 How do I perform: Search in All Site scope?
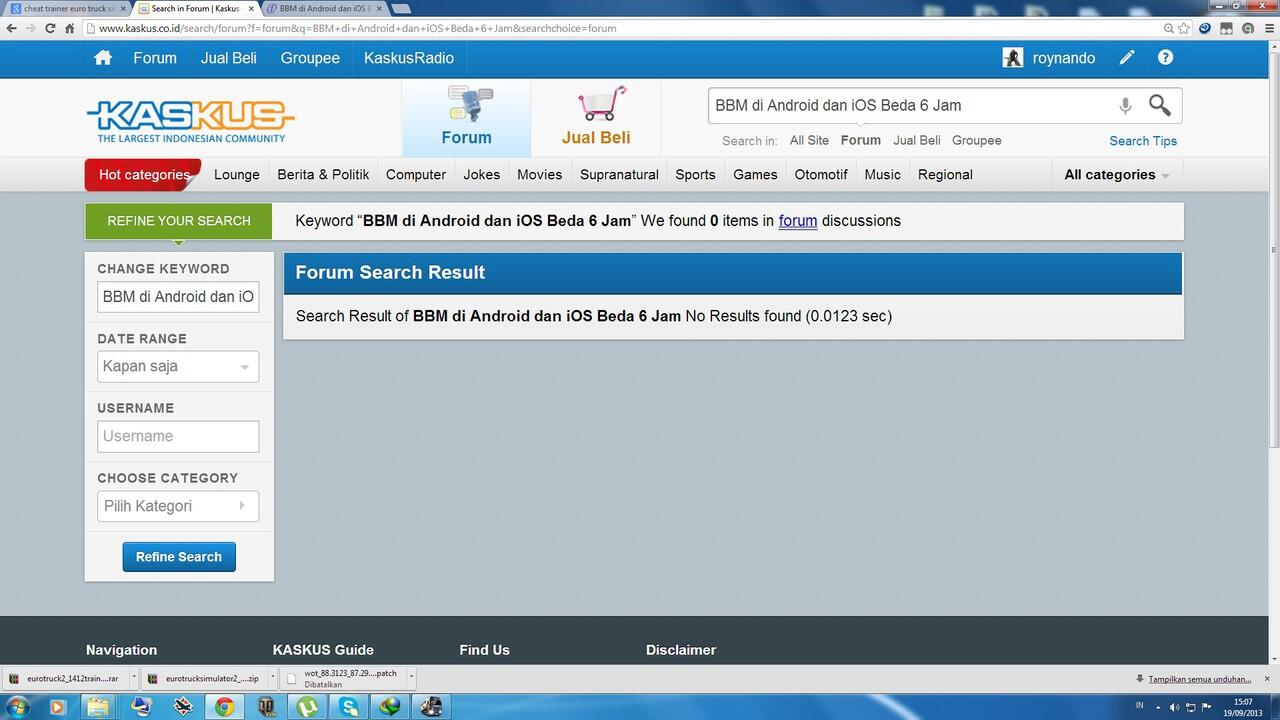(x=809, y=140)
